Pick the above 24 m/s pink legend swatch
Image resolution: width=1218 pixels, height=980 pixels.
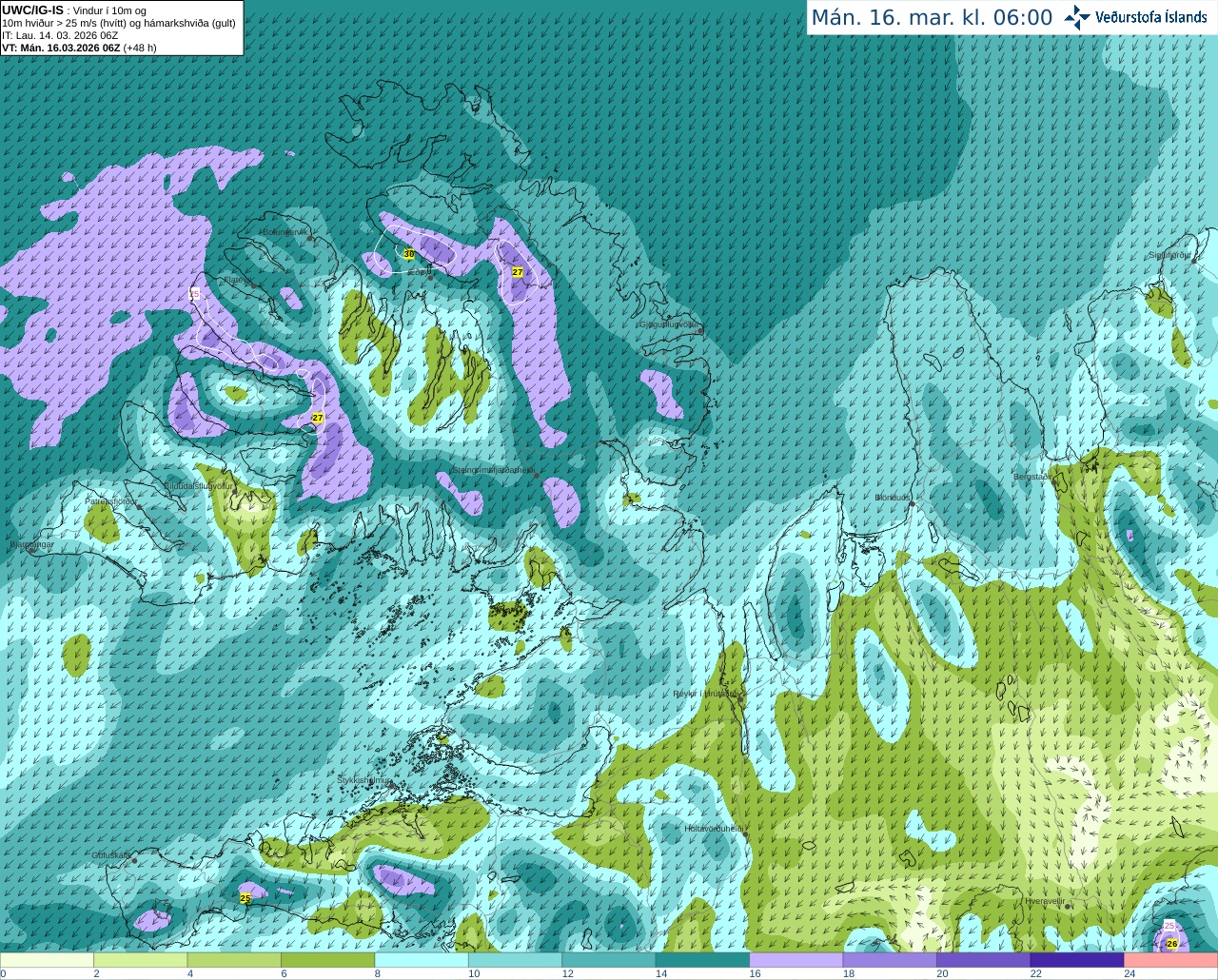click(1170, 960)
